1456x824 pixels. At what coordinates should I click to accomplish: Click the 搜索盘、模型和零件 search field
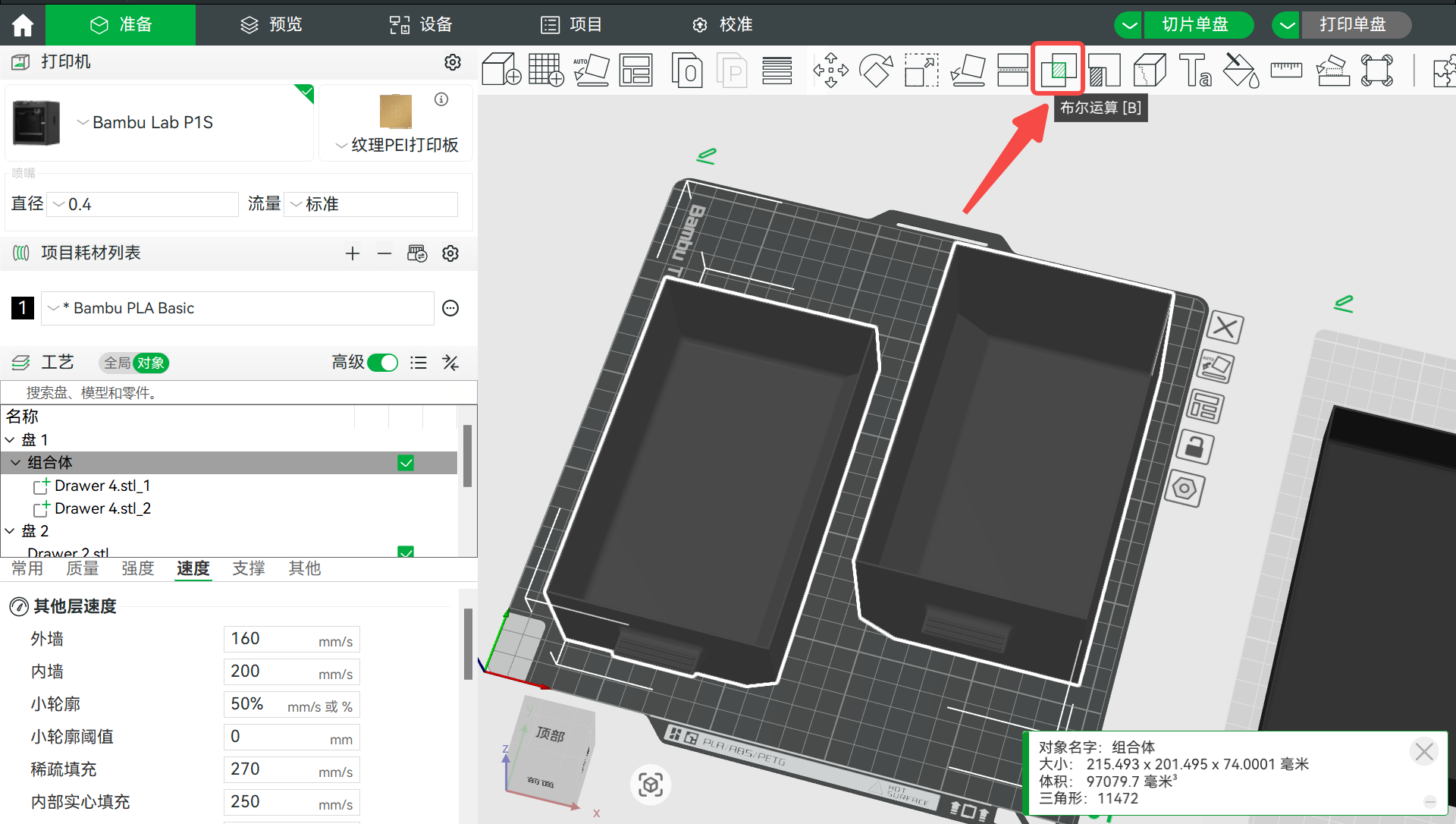239,393
